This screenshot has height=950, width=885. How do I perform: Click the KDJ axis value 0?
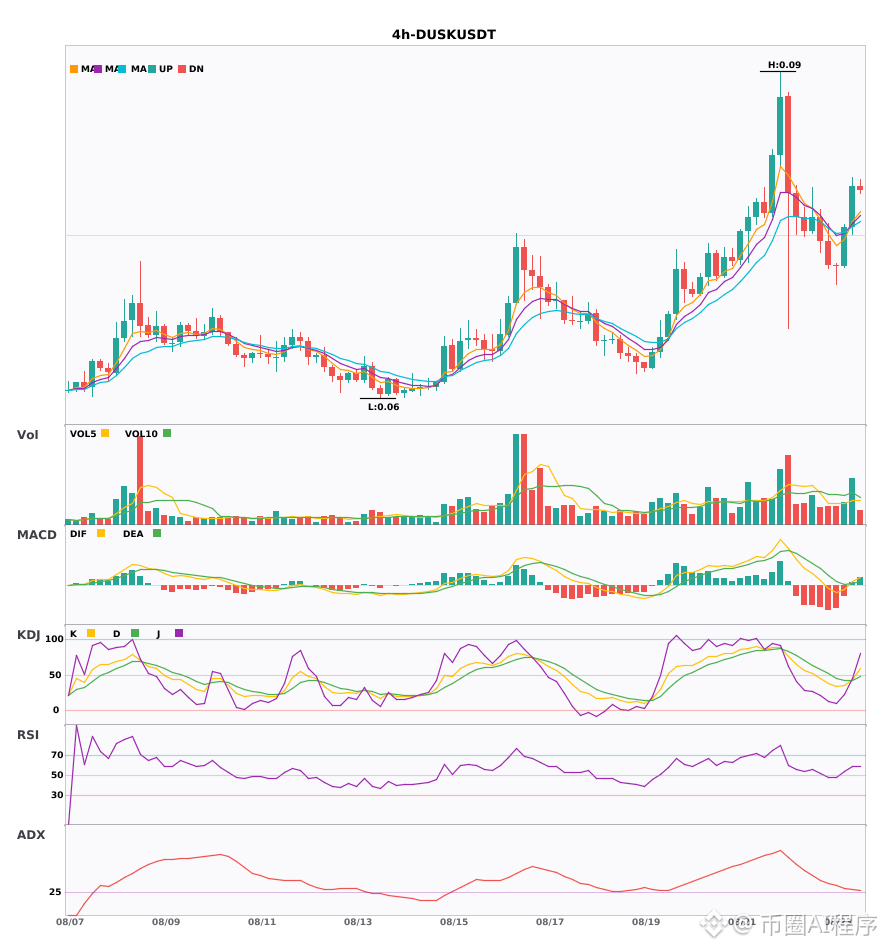56,710
